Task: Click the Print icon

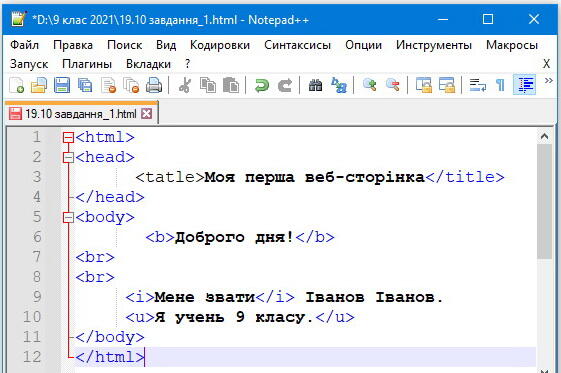Action: tap(154, 85)
